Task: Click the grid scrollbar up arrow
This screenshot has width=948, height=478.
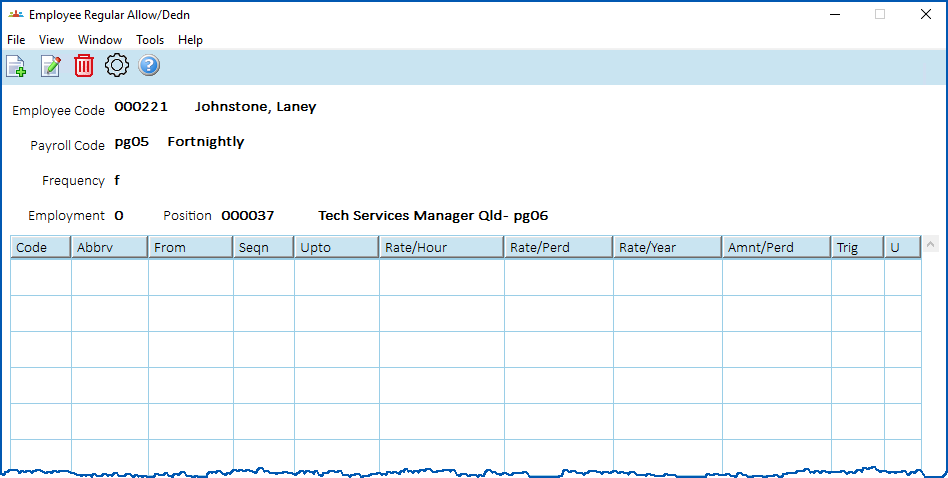Action: point(930,245)
